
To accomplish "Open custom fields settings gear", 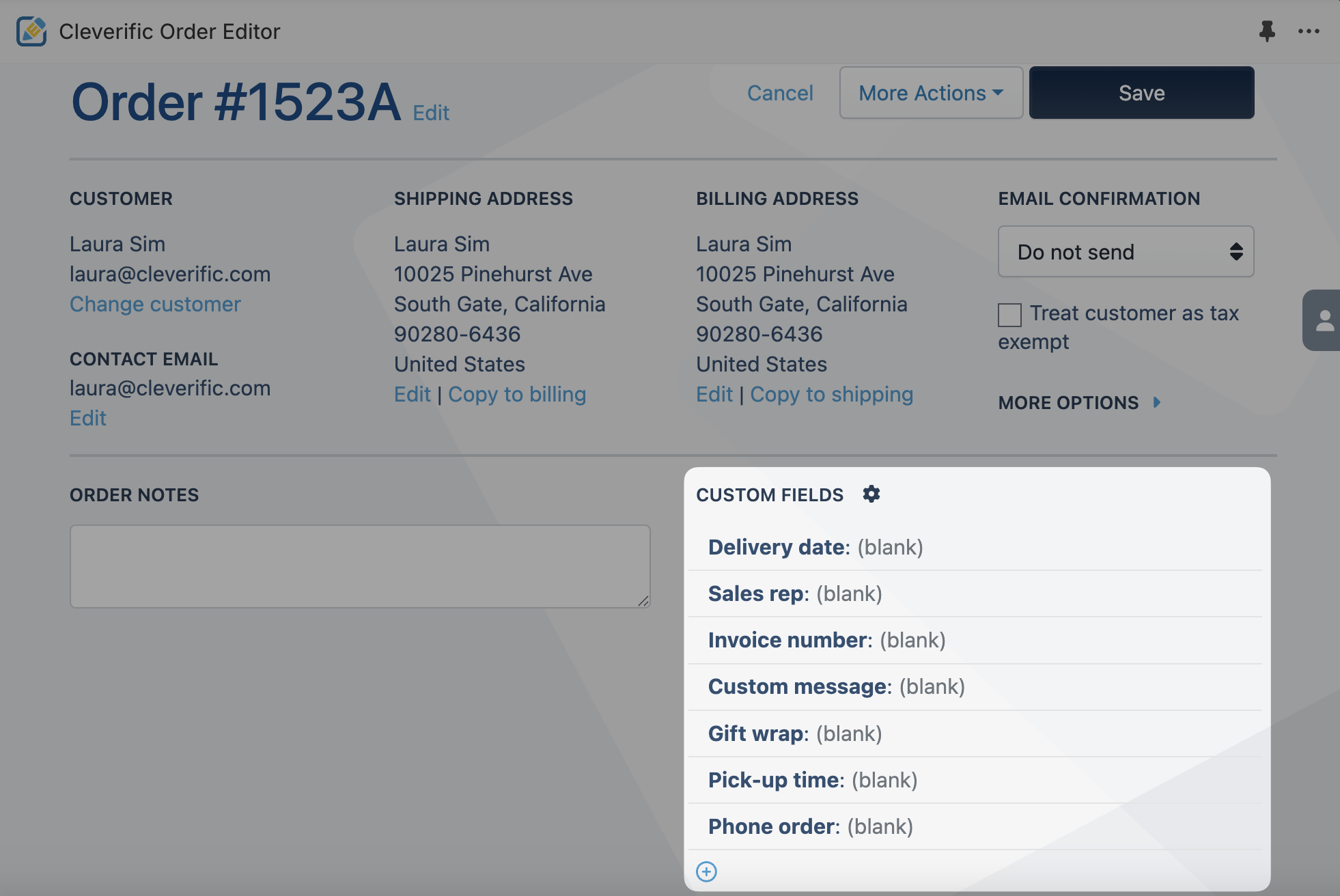I will click(x=871, y=494).
